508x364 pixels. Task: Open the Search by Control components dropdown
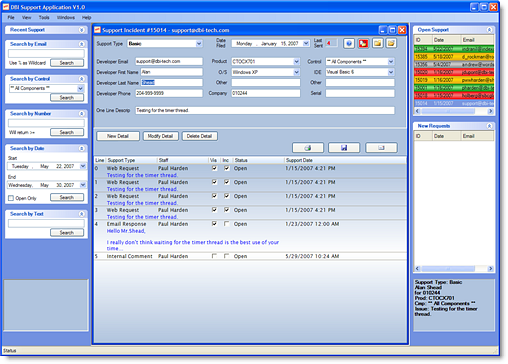[x=80, y=88]
